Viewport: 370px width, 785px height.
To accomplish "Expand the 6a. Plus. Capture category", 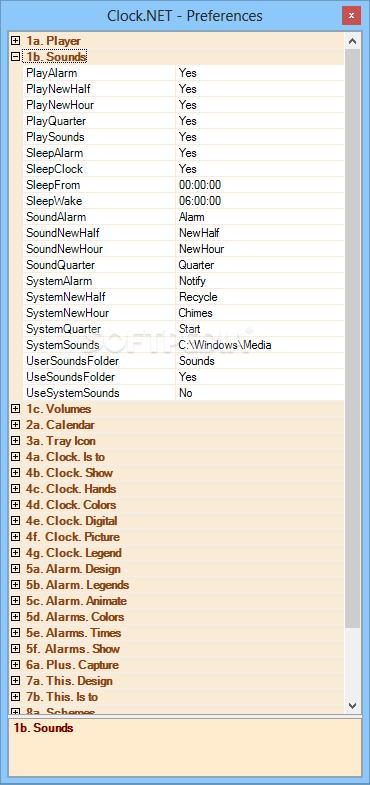I will point(16,665).
